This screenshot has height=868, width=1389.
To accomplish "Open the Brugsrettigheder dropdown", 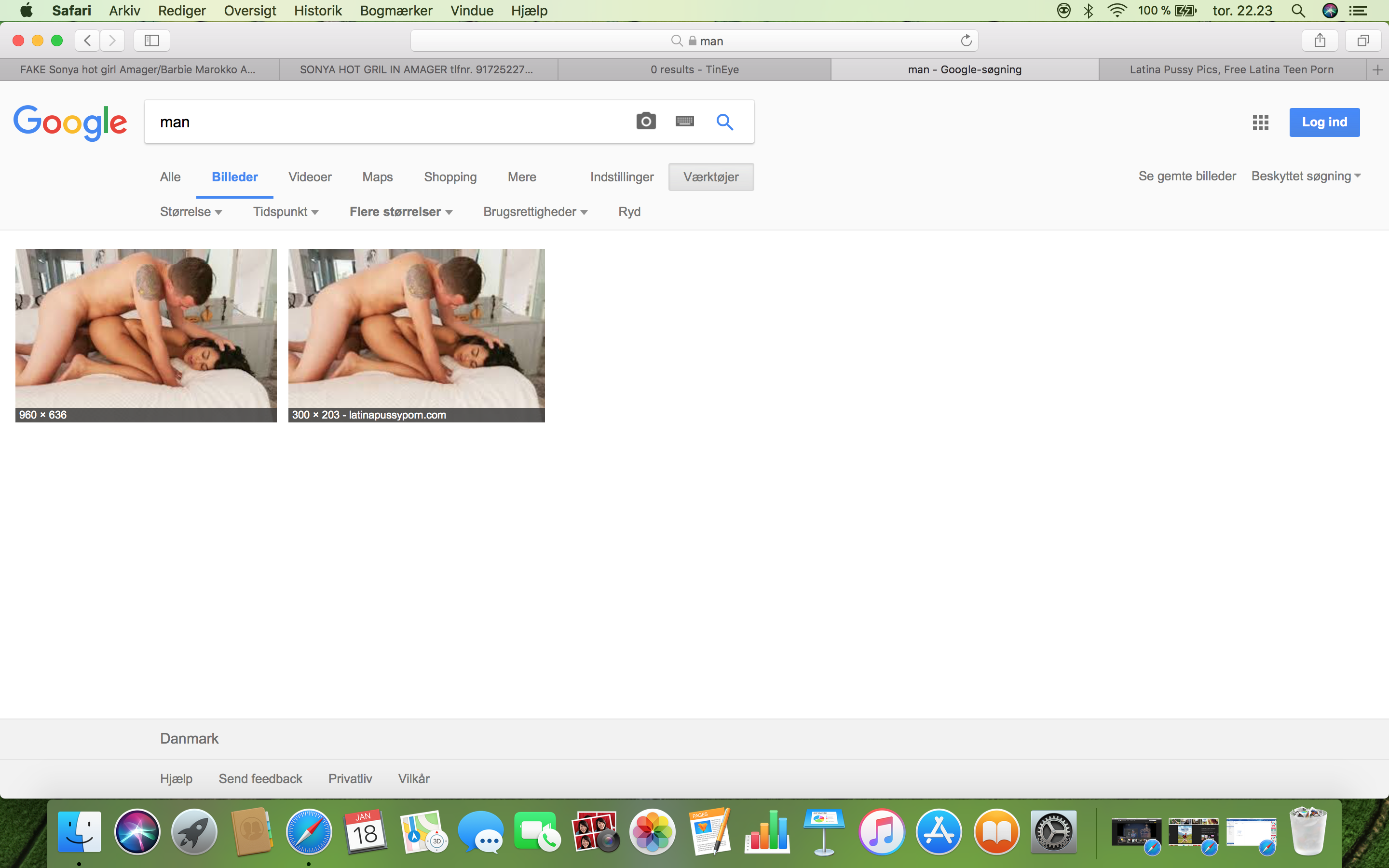I will tap(535, 212).
